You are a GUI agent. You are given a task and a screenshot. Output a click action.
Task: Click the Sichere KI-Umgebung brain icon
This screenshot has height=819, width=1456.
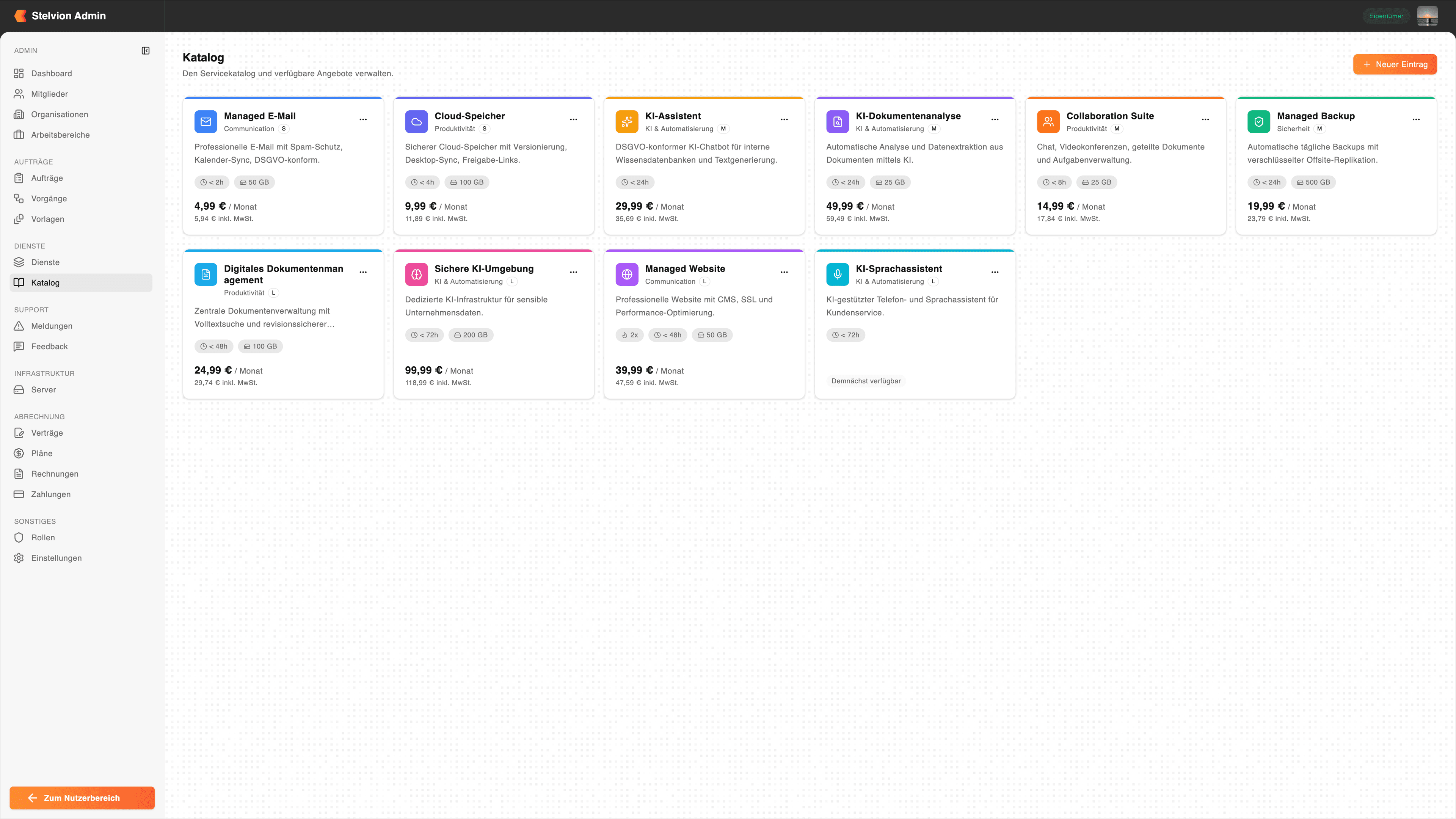[416, 274]
